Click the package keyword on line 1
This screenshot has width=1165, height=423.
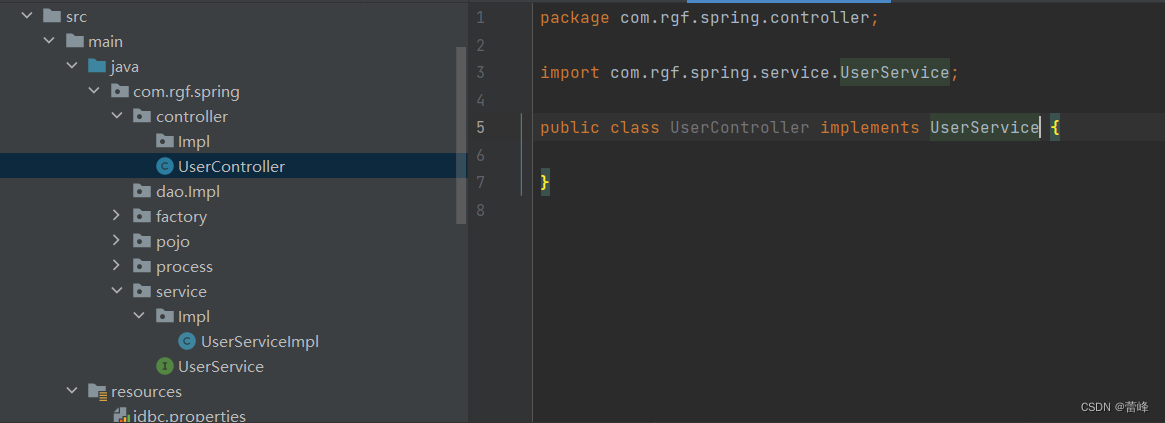[x=575, y=18]
